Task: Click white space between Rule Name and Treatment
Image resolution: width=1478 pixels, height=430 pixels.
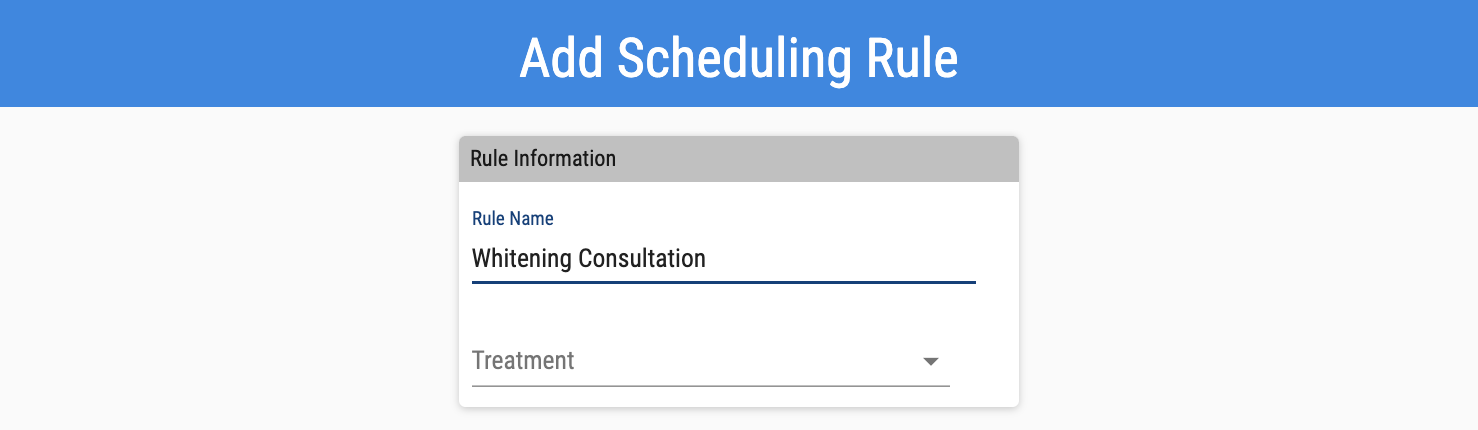Action: (x=722, y=314)
